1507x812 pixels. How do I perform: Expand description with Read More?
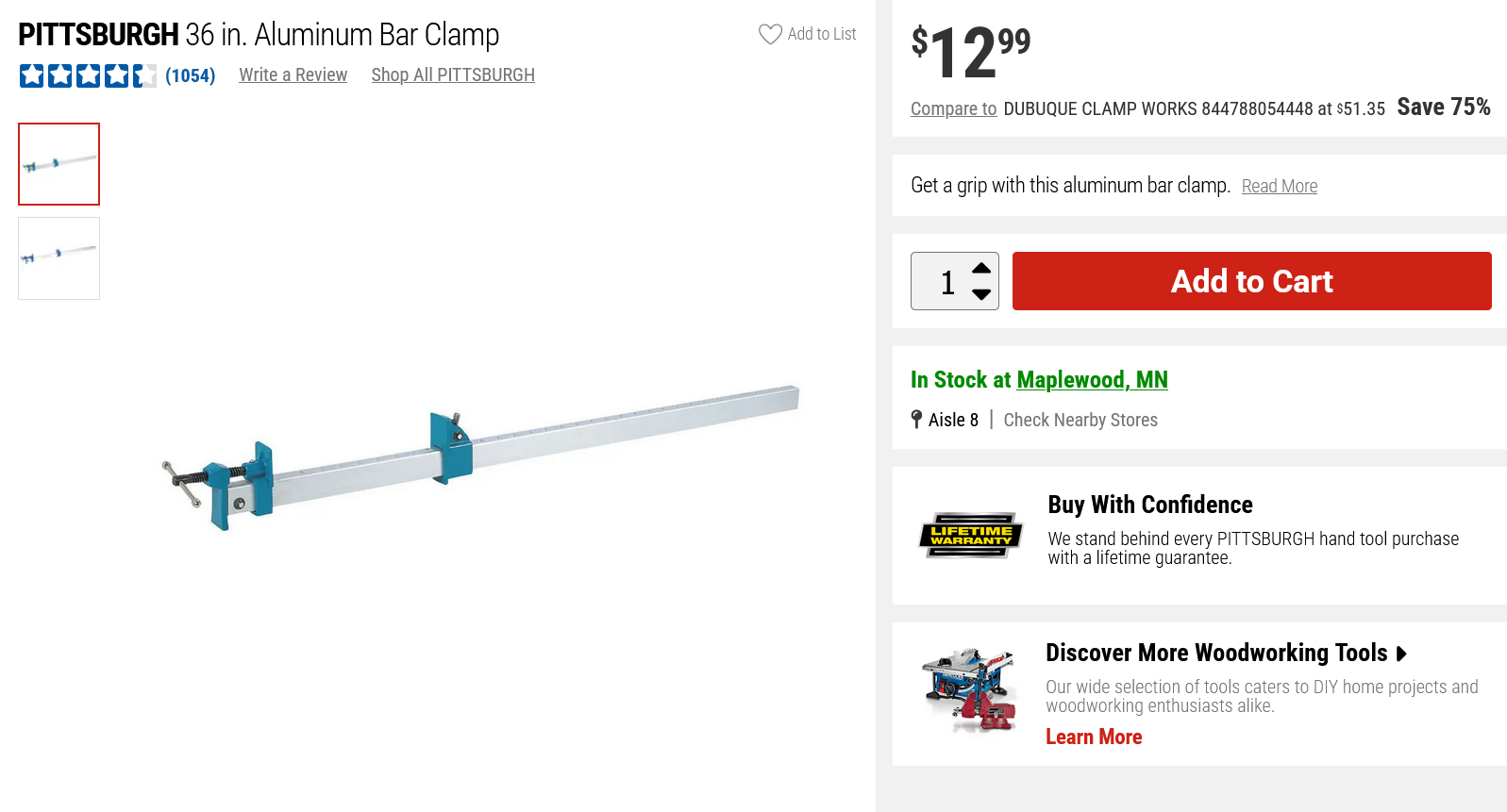point(1279,187)
